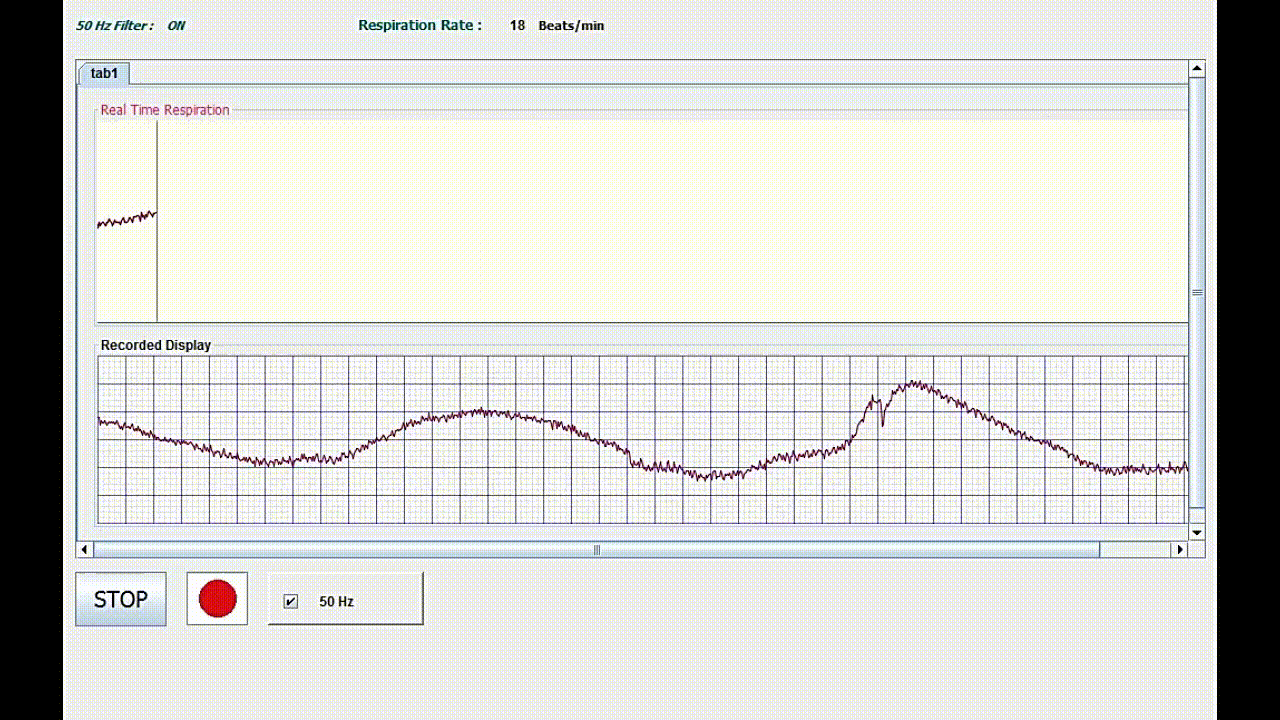Click the 'Respiration Rate :' label
The width and height of the screenshot is (1280, 720).
tap(420, 25)
